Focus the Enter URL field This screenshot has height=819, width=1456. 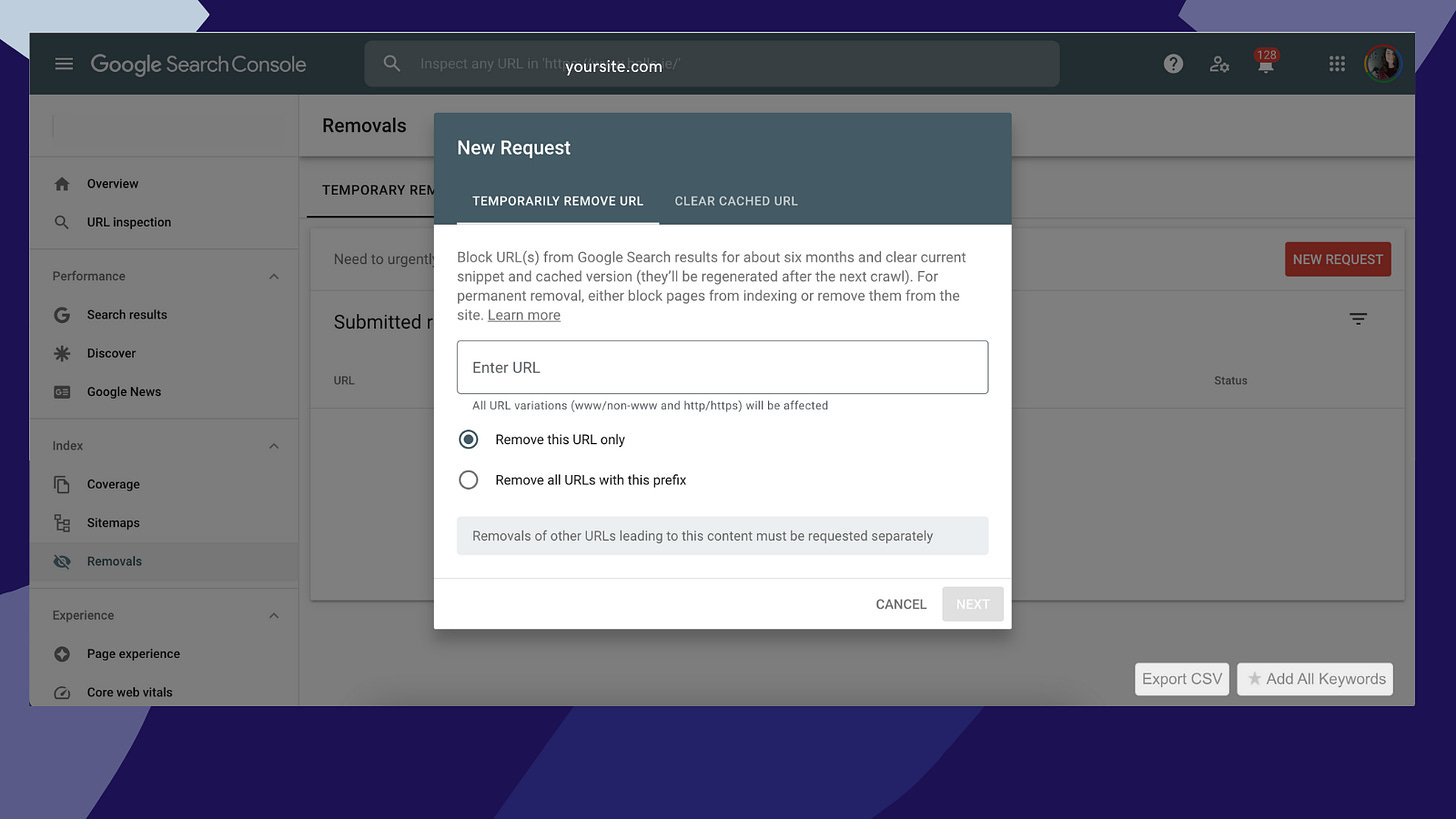click(722, 367)
